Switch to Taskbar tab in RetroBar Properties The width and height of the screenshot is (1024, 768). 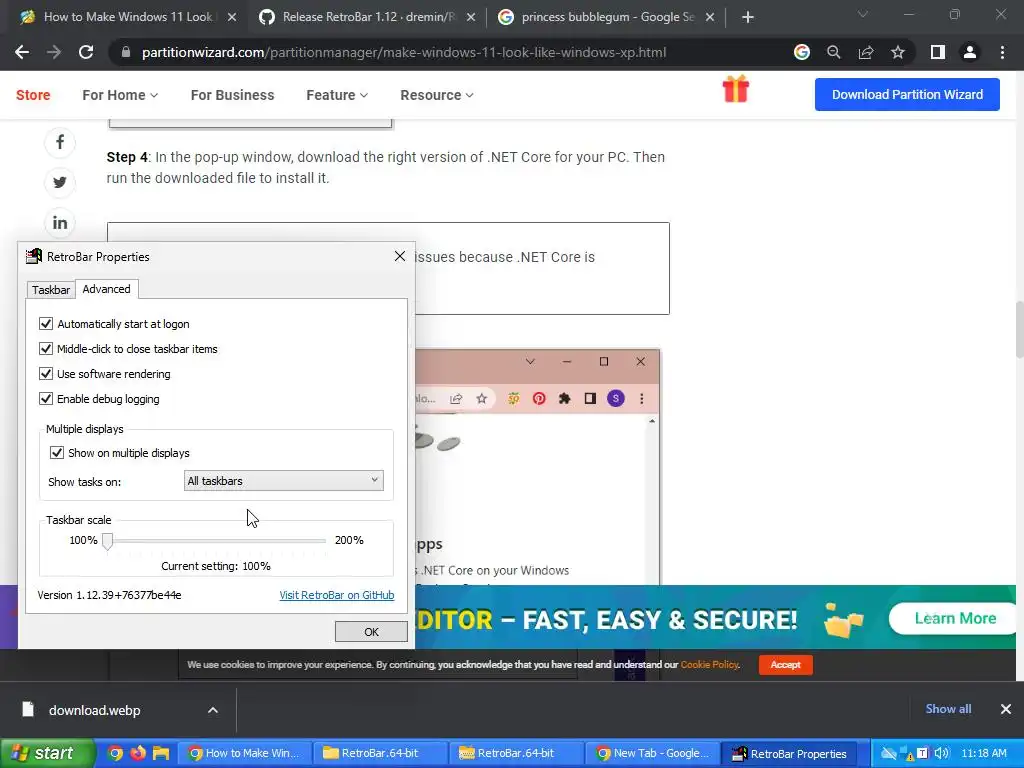(x=51, y=290)
